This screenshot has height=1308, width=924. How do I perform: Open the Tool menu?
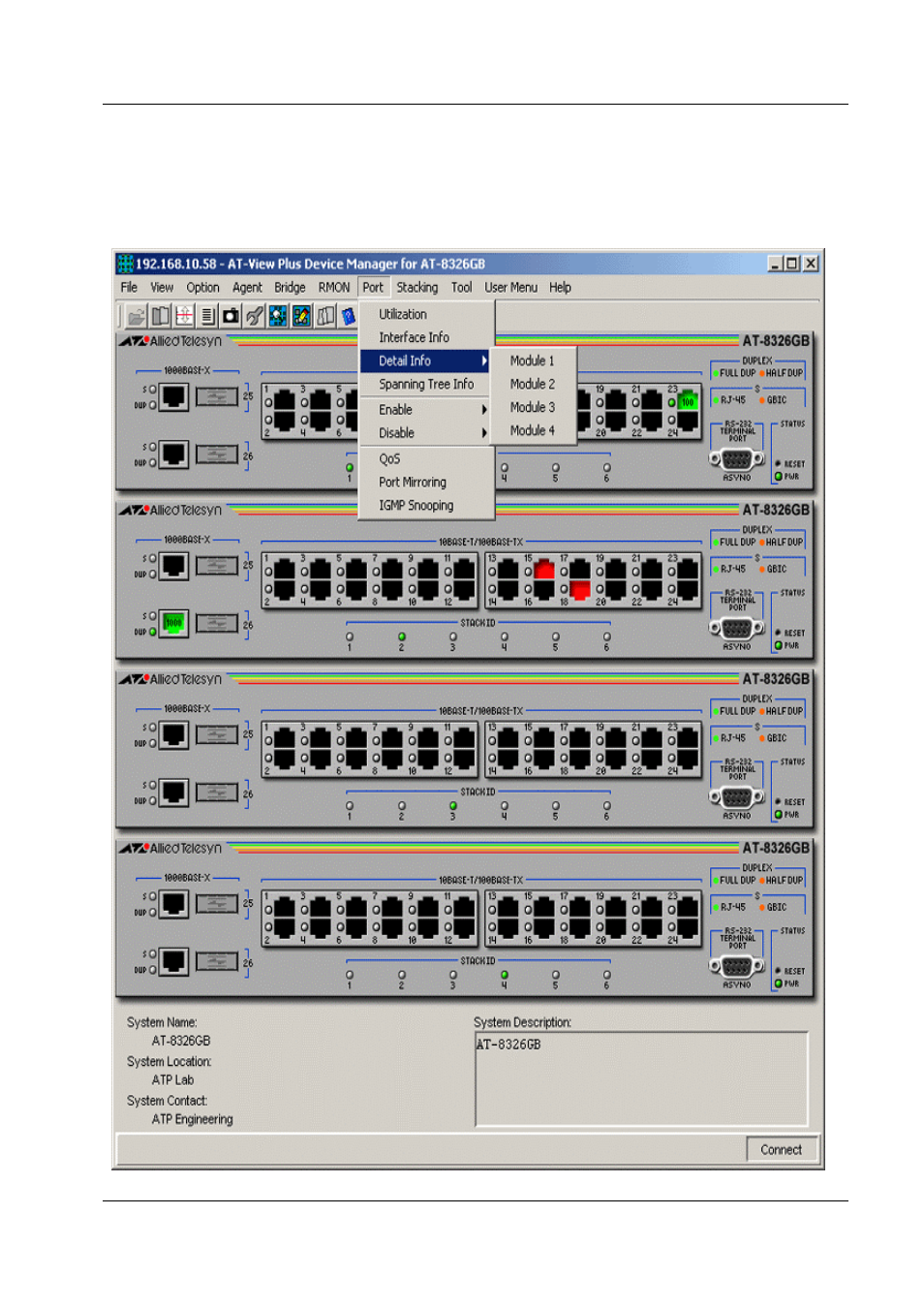462,288
